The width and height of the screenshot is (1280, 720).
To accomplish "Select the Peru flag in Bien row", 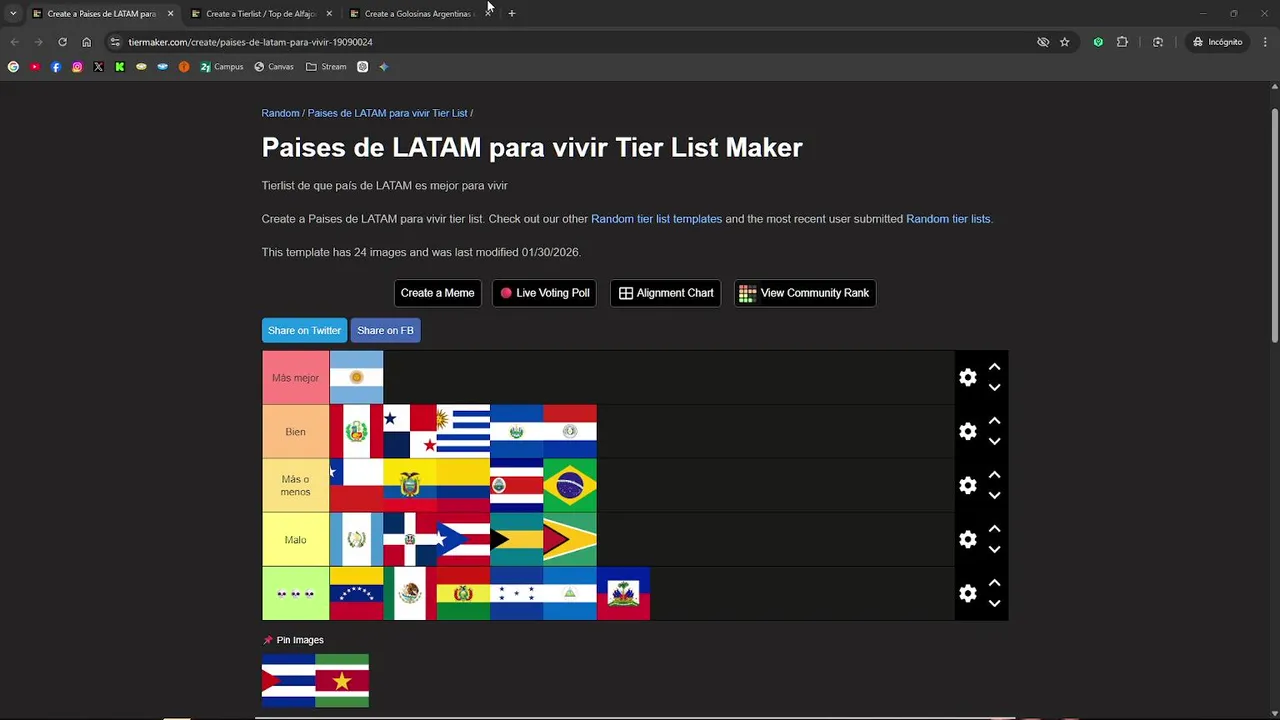I will point(356,431).
